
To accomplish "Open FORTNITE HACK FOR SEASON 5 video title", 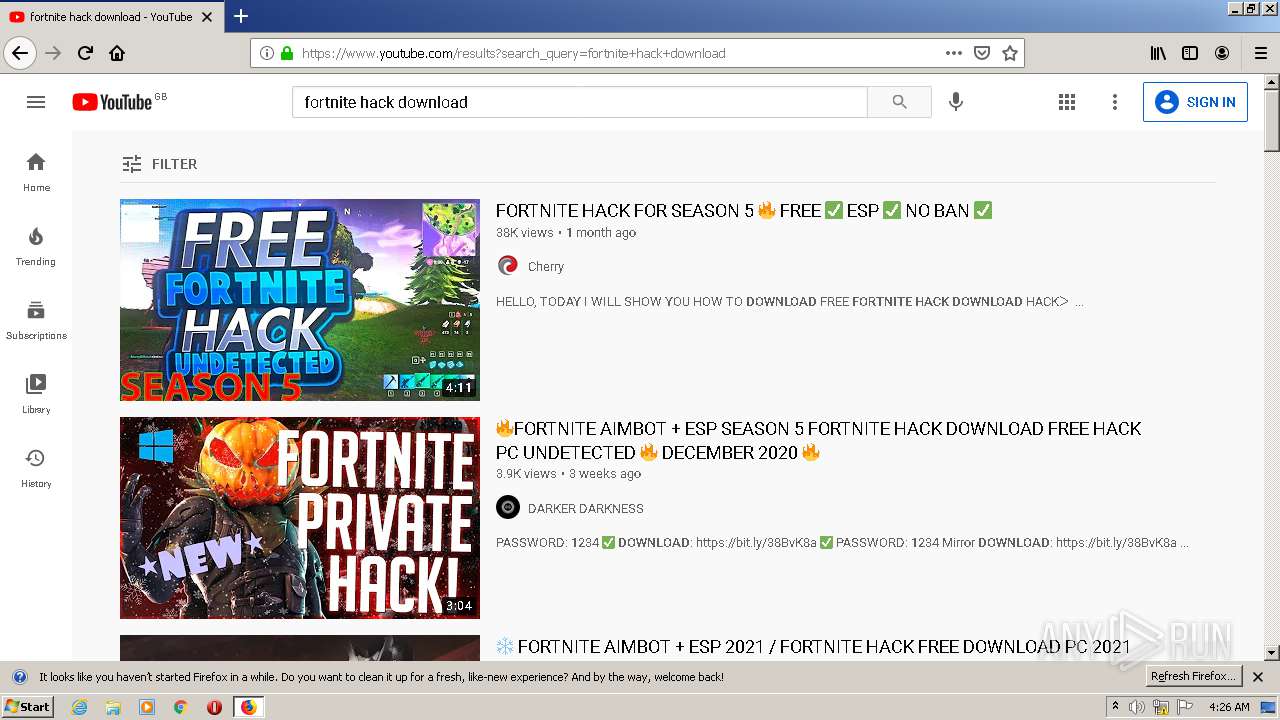I will pyautogui.click(x=744, y=210).
